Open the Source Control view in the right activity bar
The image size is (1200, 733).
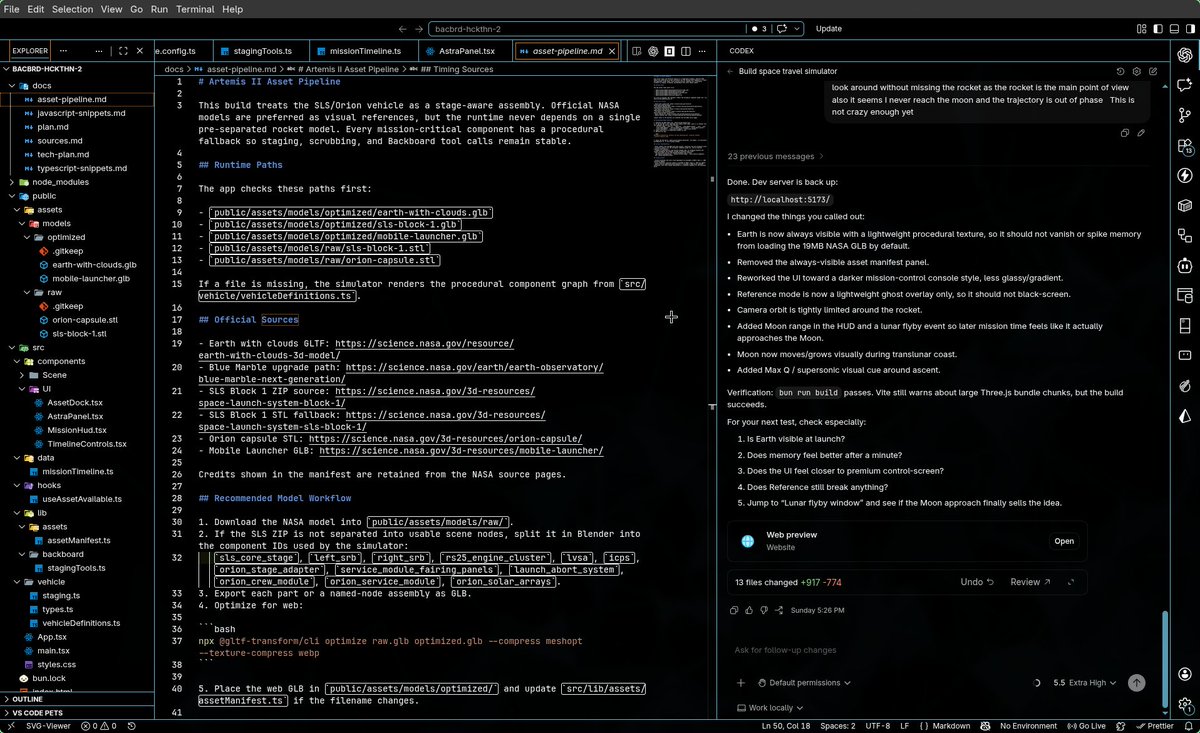click(1184, 115)
